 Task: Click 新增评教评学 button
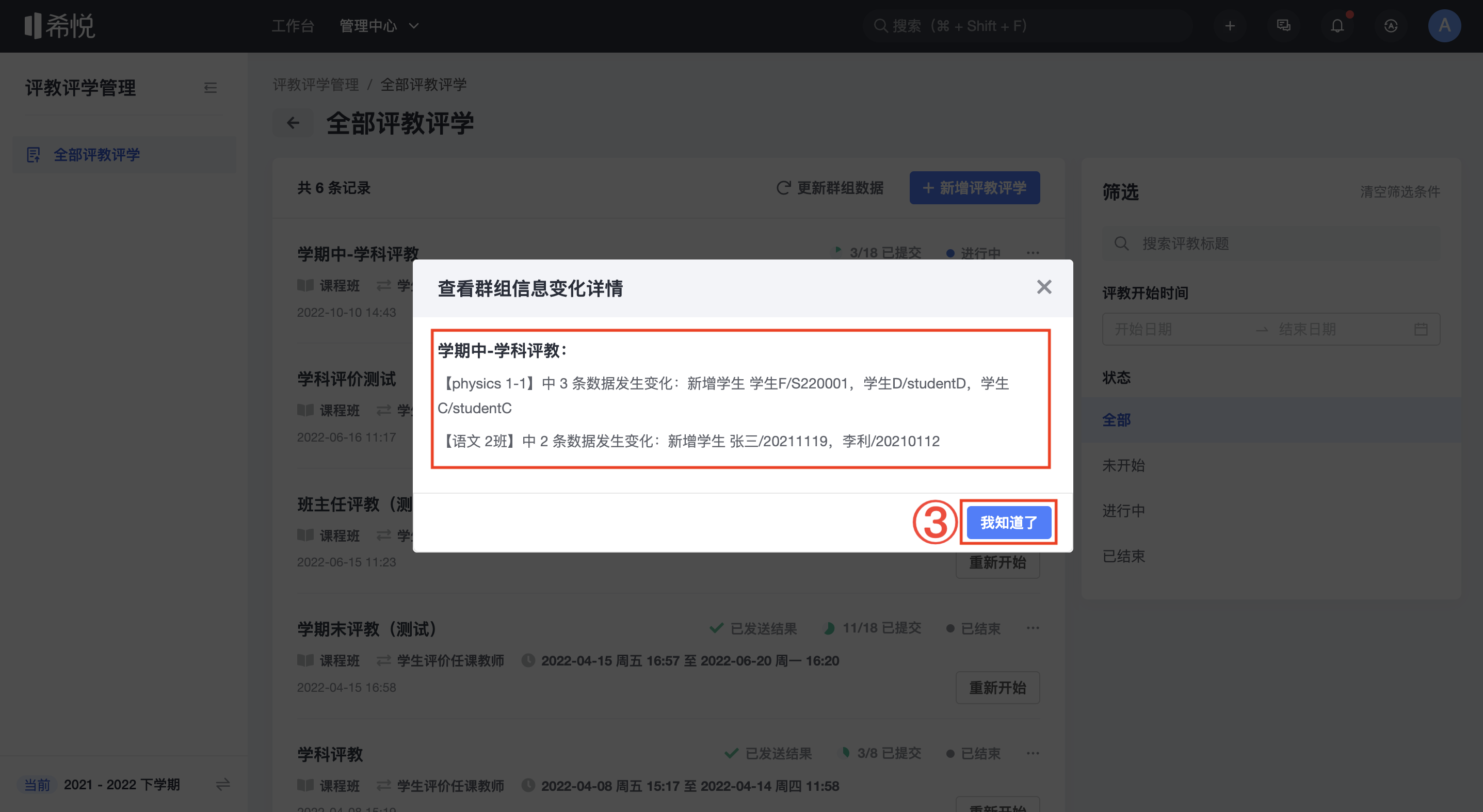pos(975,188)
